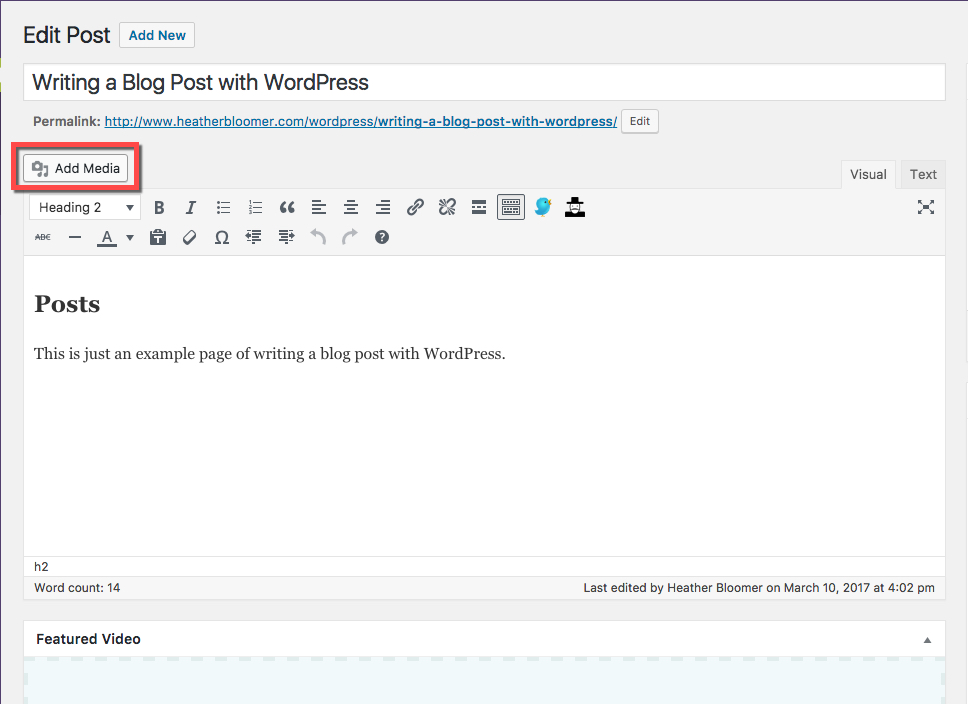
Task: Click the Word count: 14 status
Action: point(77,588)
